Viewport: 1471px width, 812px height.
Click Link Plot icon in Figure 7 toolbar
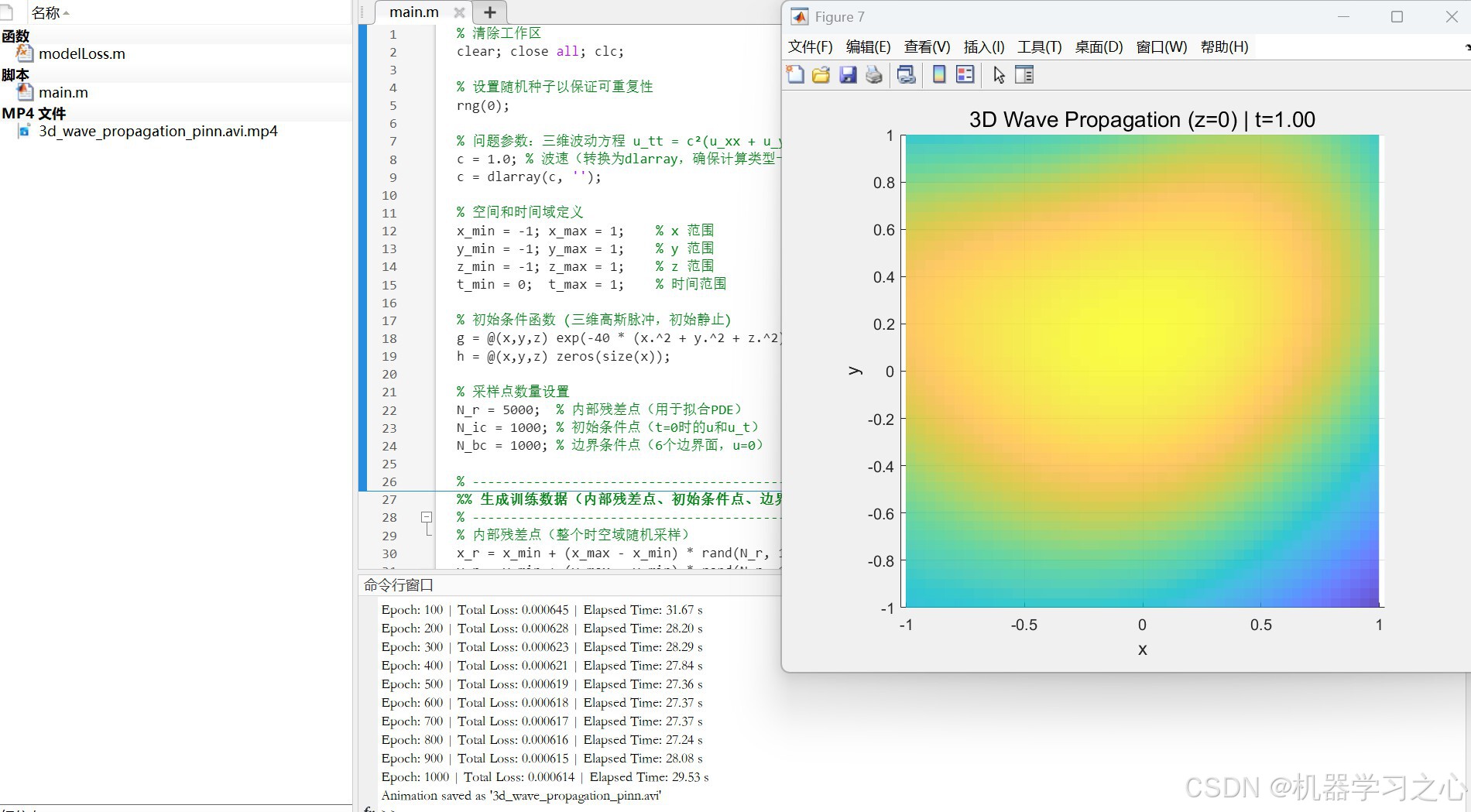coord(907,75)
